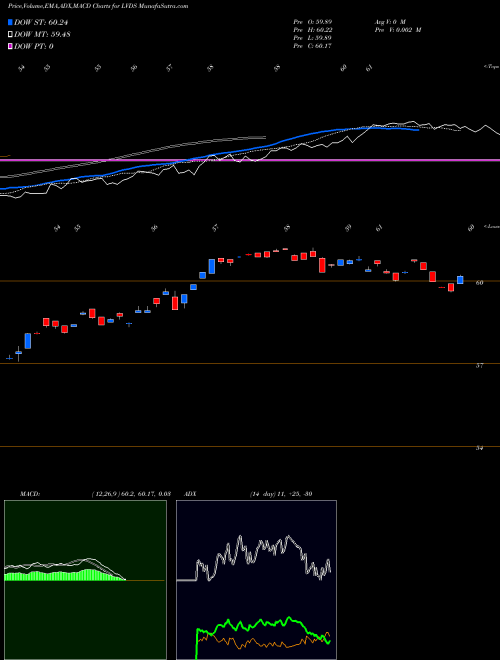Click the 'Pre O: 59.89' open value
The height and width of the screenshot is (660, 500).
(314, 21)
